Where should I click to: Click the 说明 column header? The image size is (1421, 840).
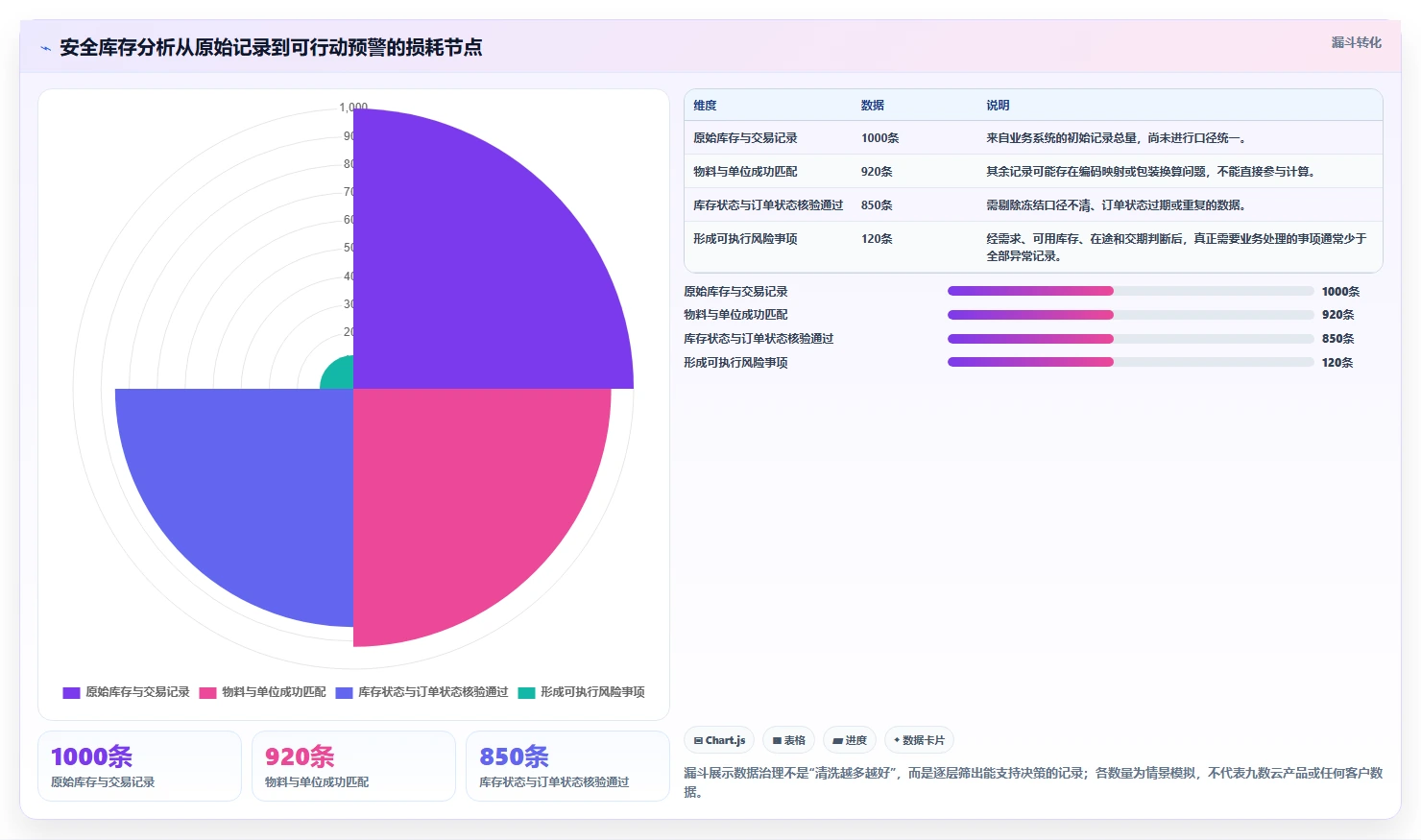click(x=998, y=106)
